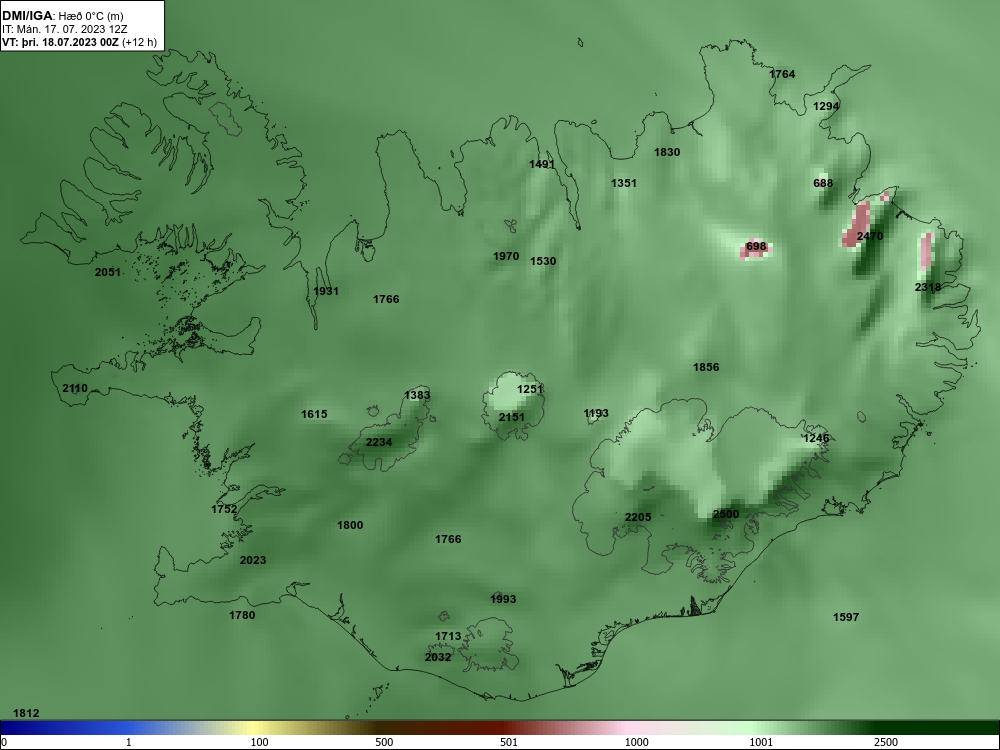Click the 2500 tick on the color scale

coord(886,742)
